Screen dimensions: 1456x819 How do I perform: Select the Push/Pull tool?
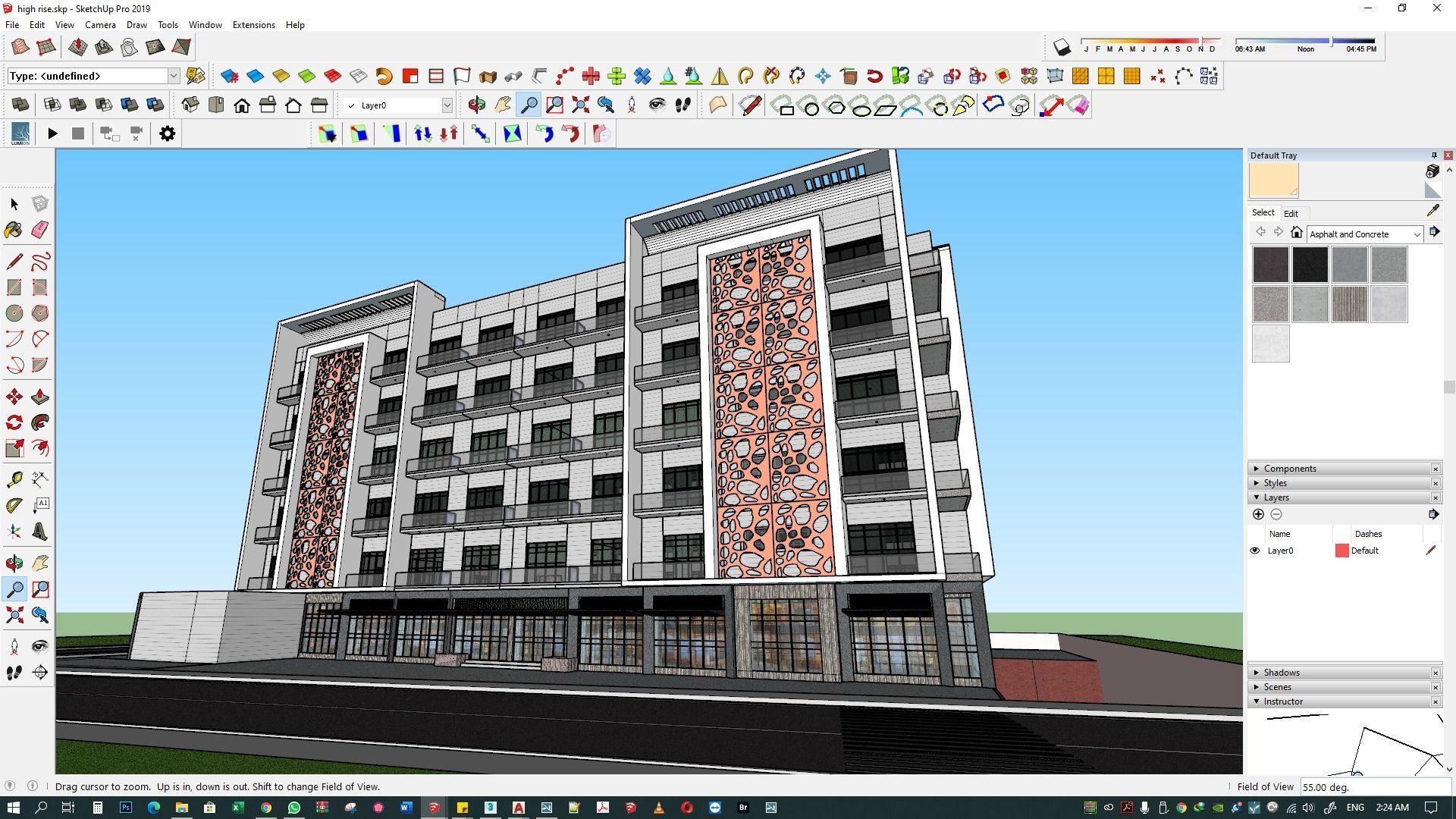click(x=40, y=397)
